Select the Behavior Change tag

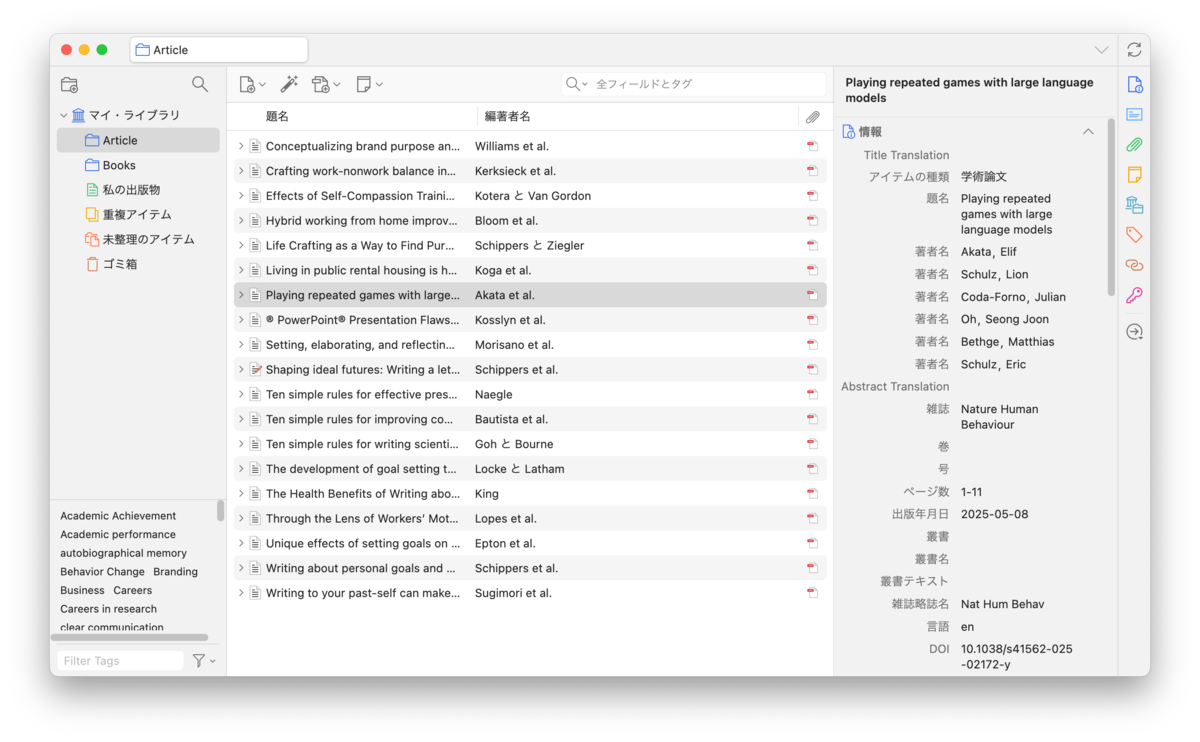click(102, 572)
